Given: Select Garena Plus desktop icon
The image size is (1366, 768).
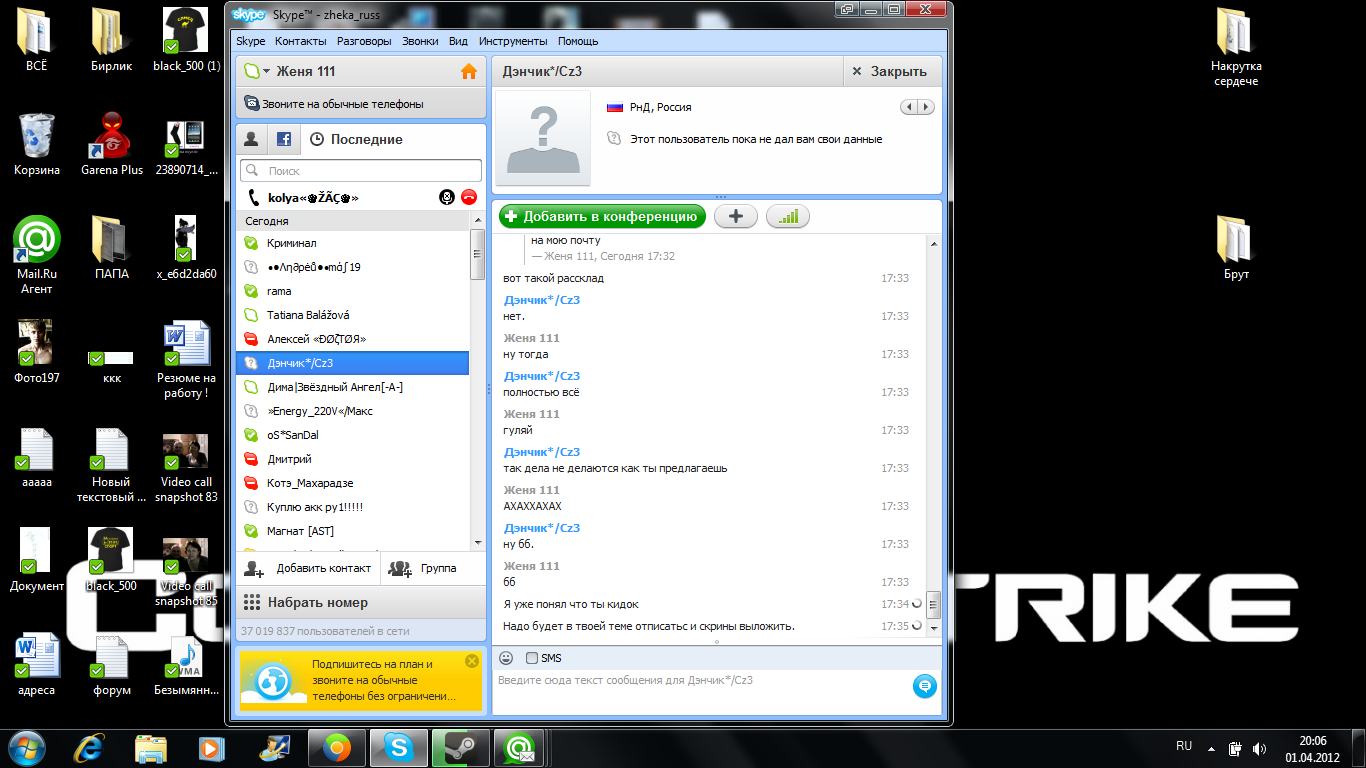Looking at the screenshot, I should point(112,144).
